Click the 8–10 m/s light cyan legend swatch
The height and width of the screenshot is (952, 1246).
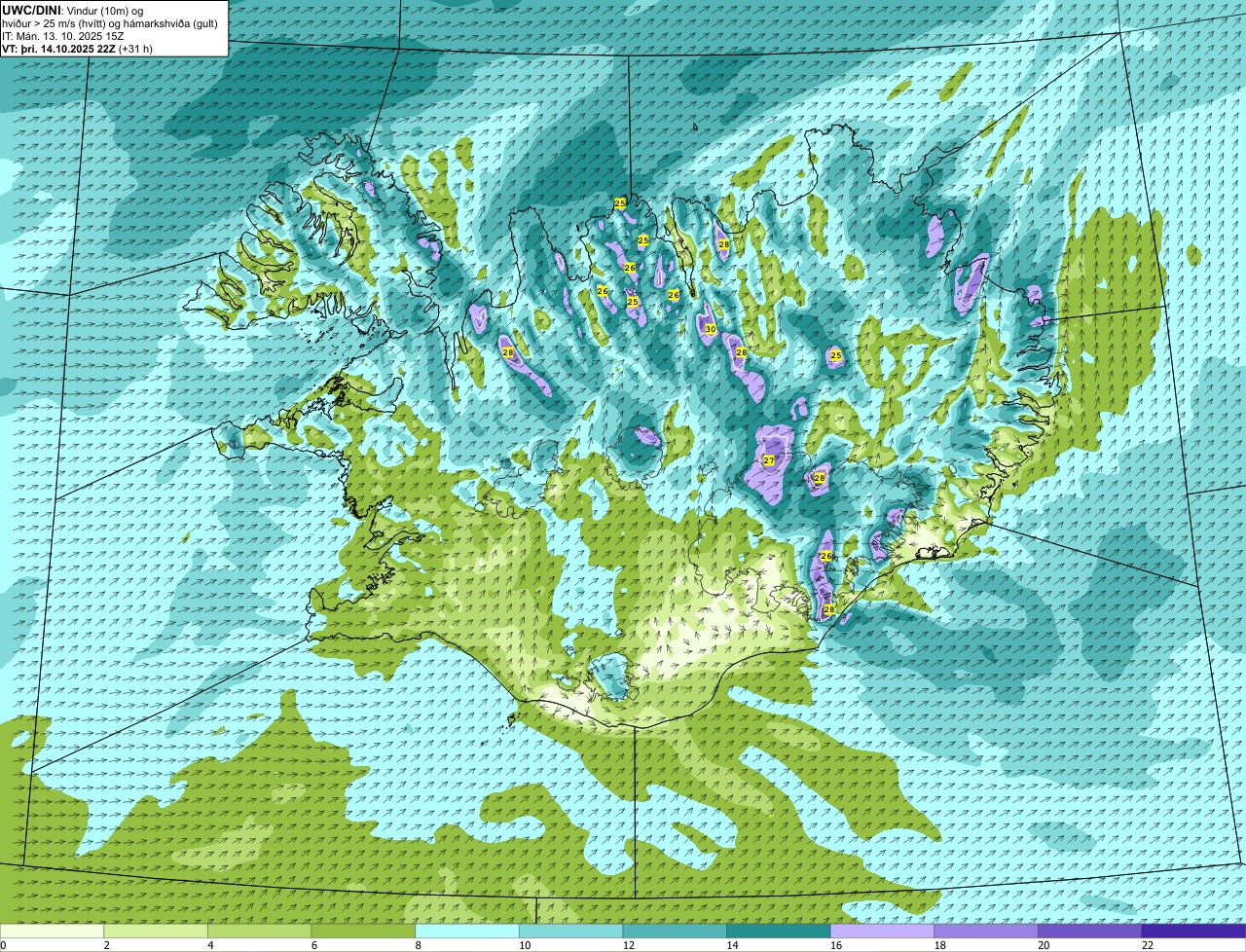(467, 931)
